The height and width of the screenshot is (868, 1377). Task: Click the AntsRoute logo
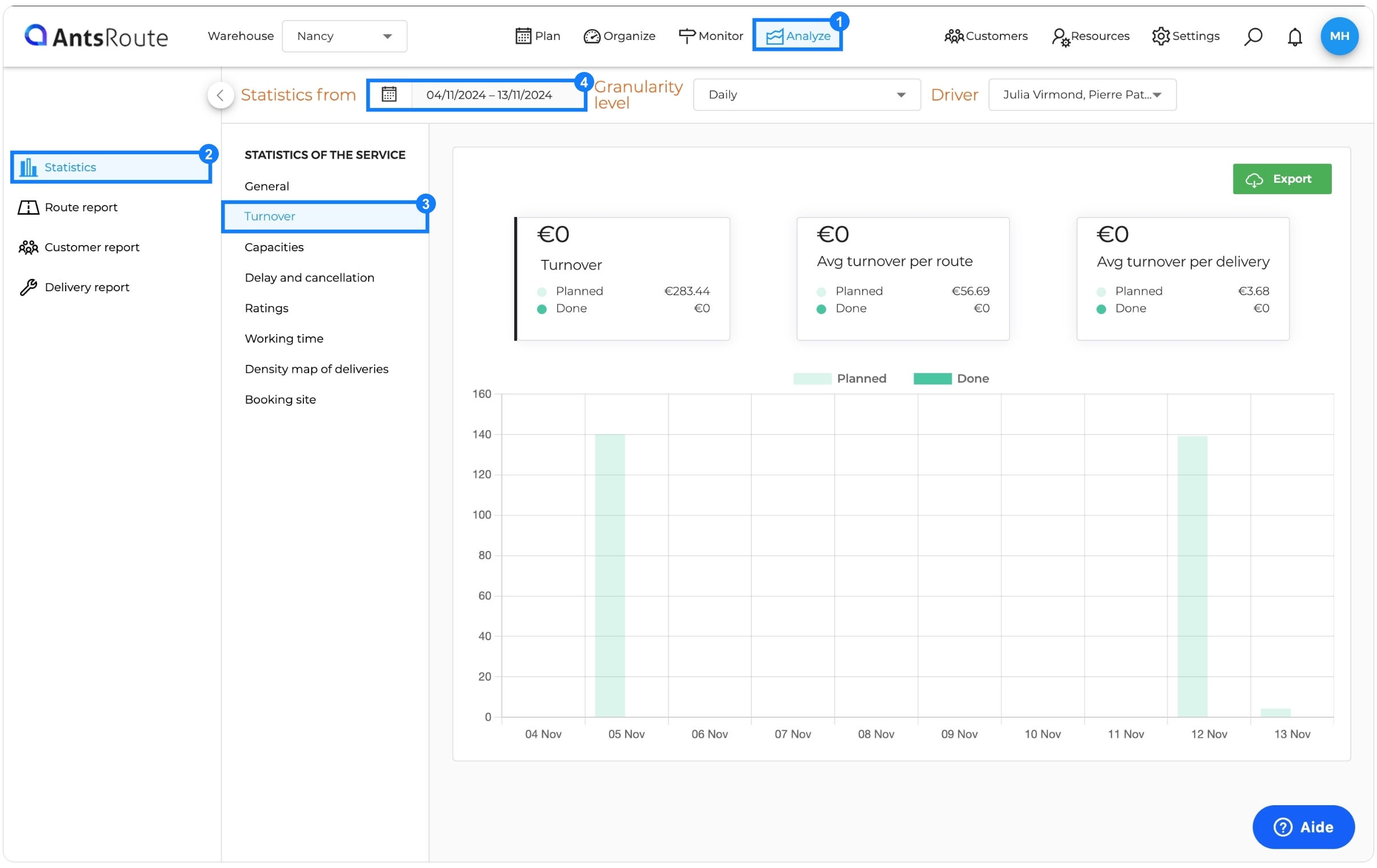tap(96, 36)
